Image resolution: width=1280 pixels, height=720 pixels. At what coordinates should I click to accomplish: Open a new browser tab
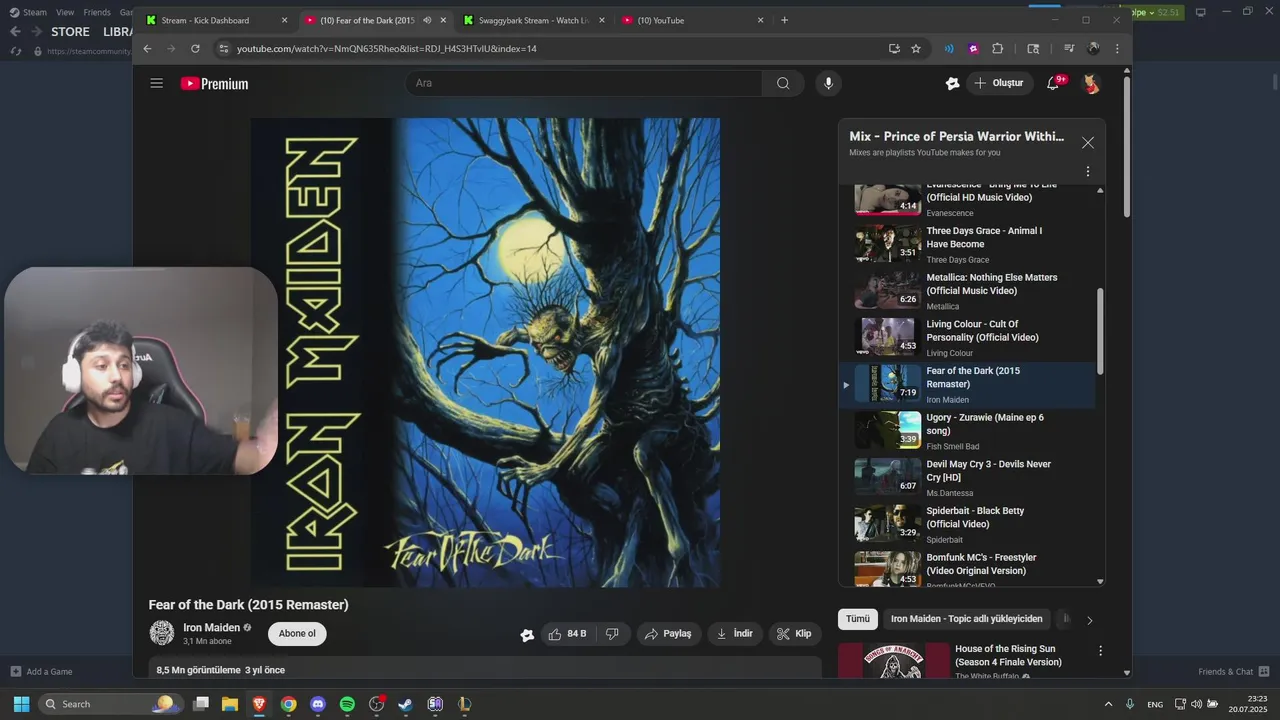[784, 20]
